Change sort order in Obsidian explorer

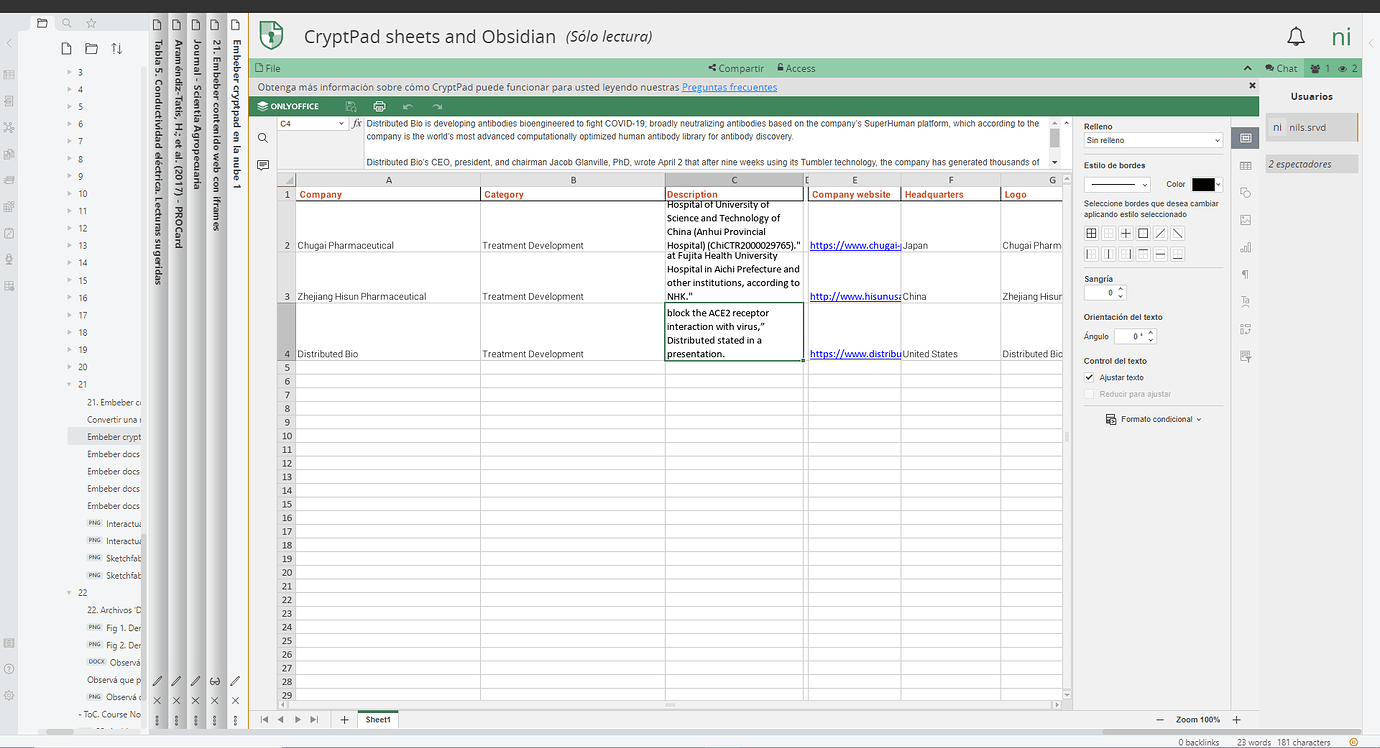116,48
